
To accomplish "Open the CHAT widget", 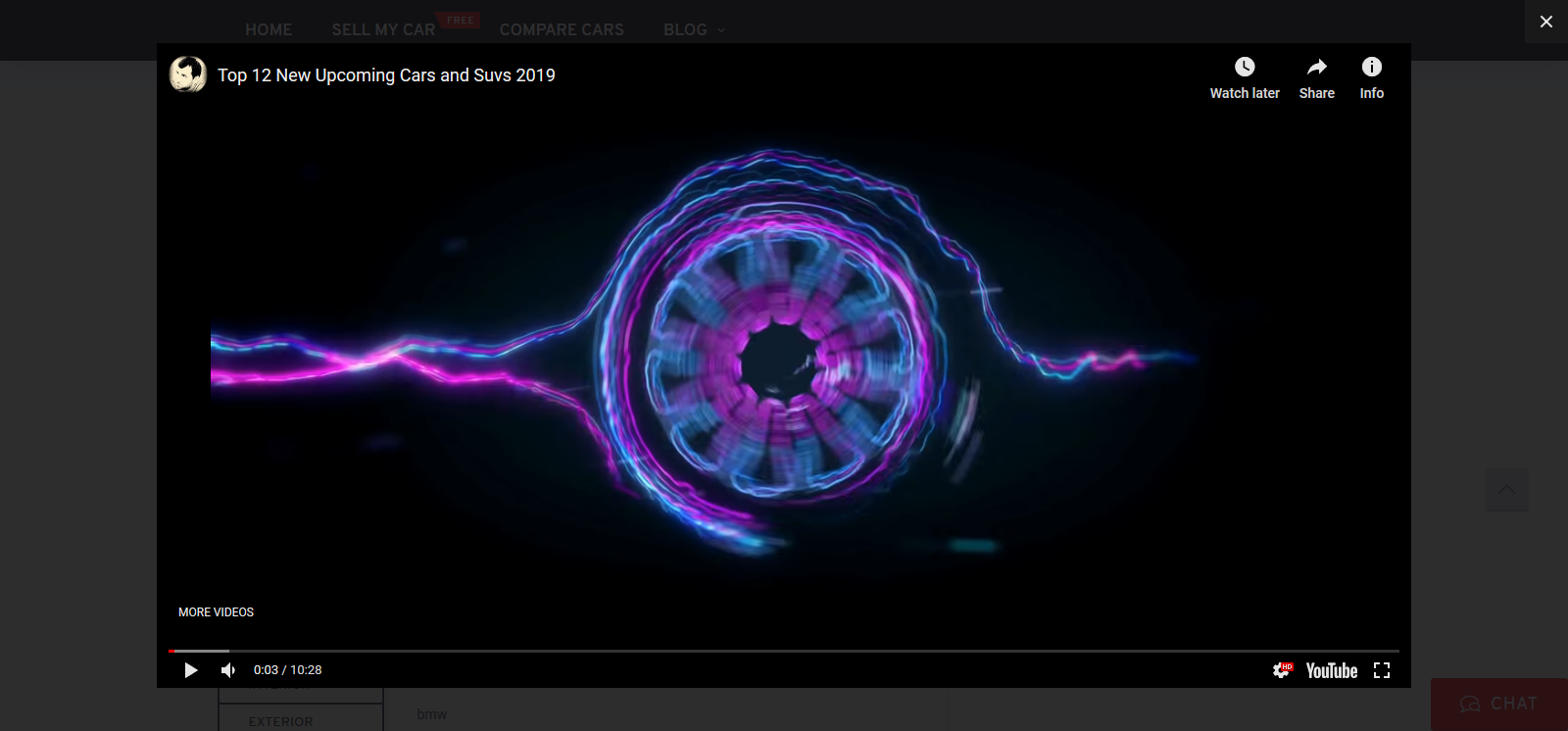I will pyautogui.click(x=1498, y=704).
